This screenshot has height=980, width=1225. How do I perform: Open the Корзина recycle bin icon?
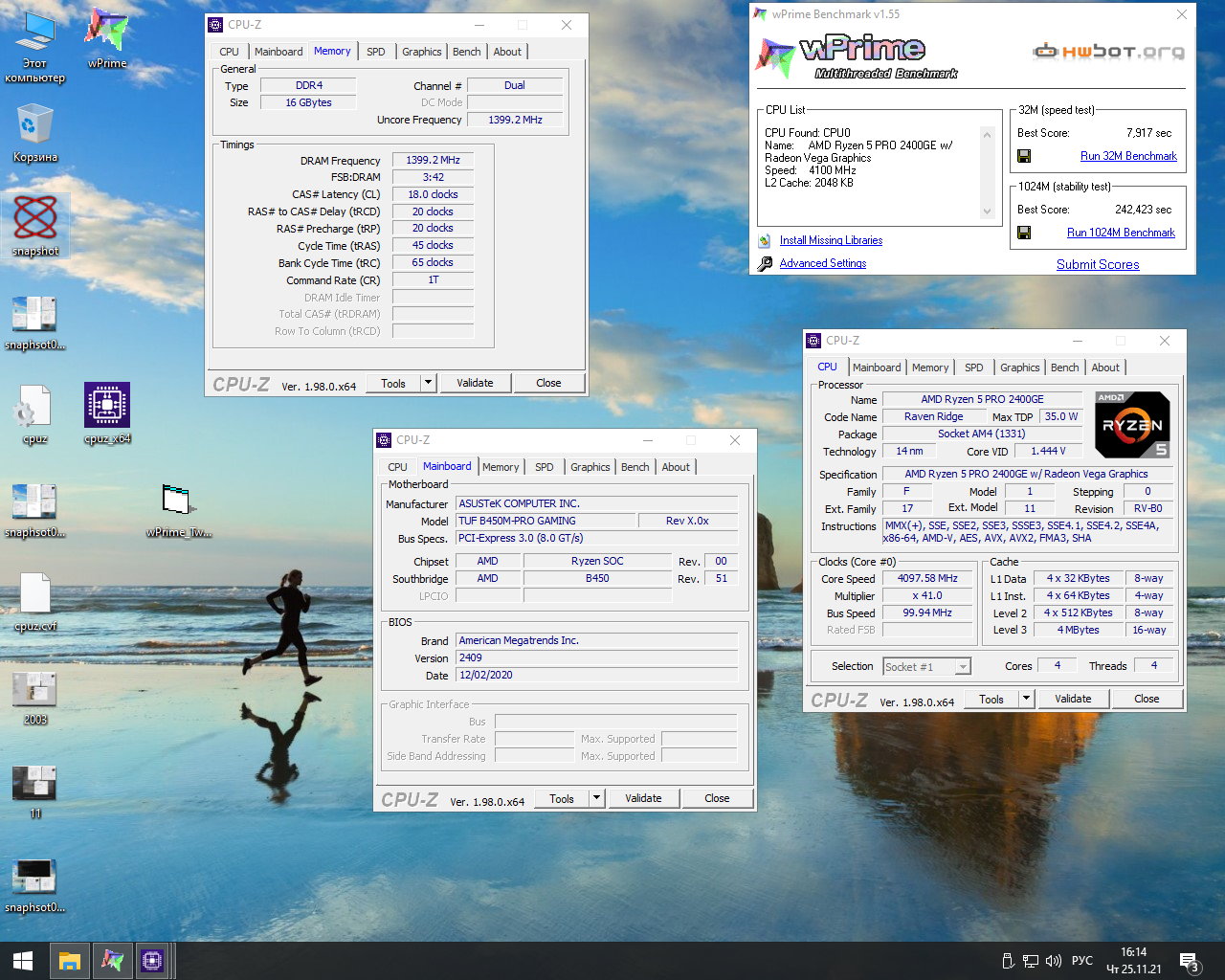[x=35, y=134]
